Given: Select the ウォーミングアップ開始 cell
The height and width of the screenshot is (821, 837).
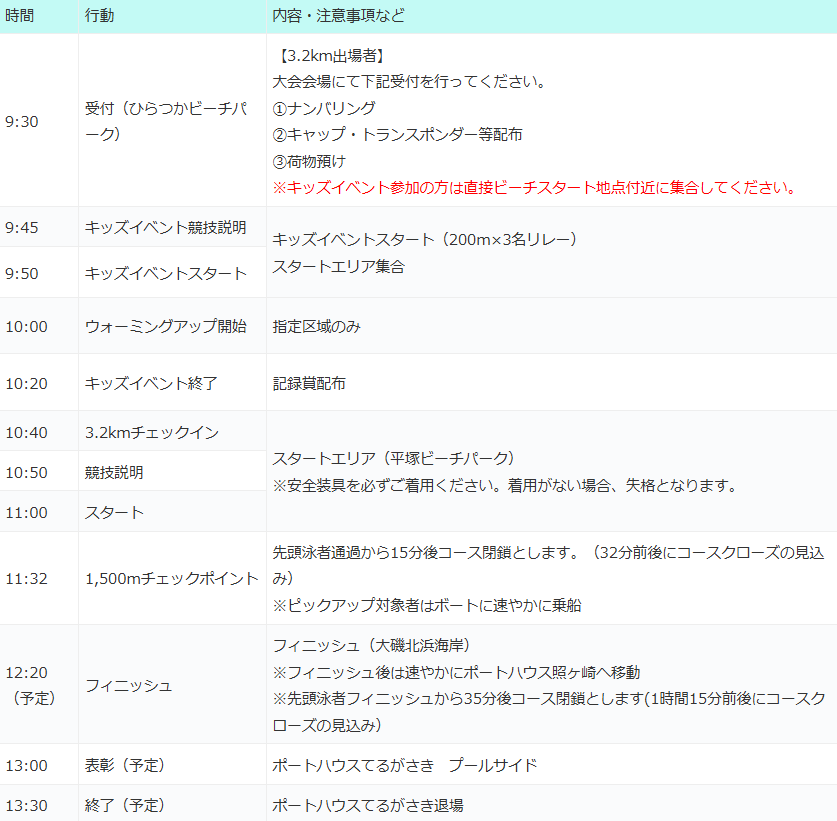Looking at the screenshot, I should pyautogui.click(x=166, y=327).
